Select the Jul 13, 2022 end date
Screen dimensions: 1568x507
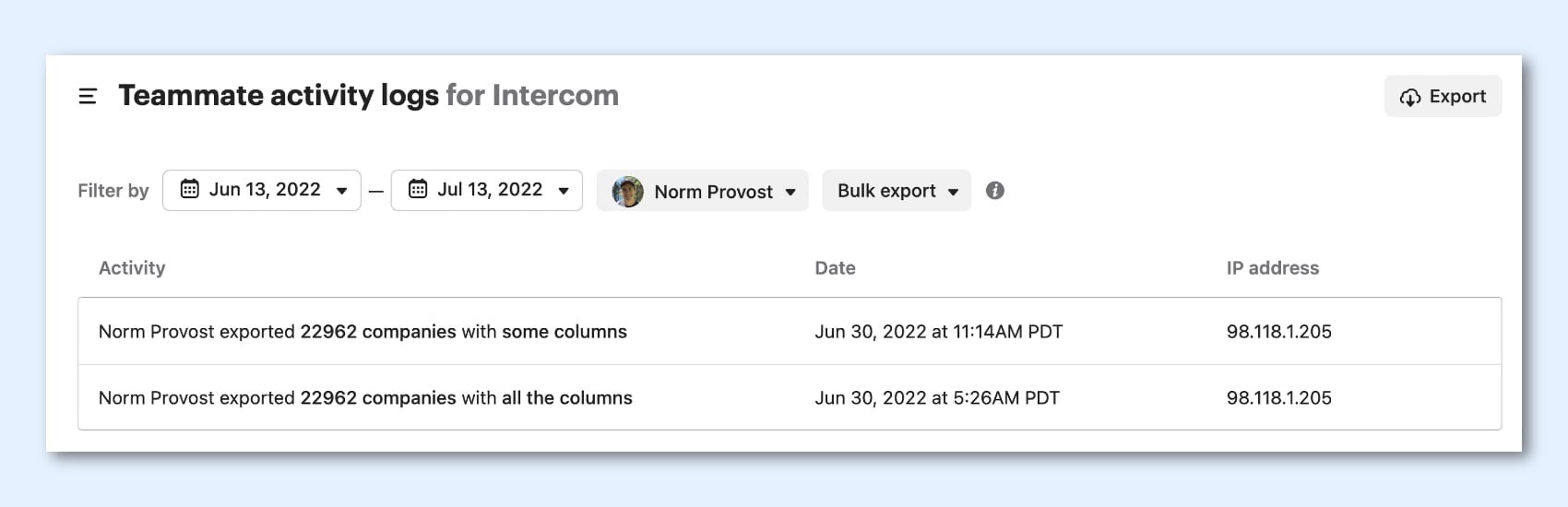coord(490,190)
